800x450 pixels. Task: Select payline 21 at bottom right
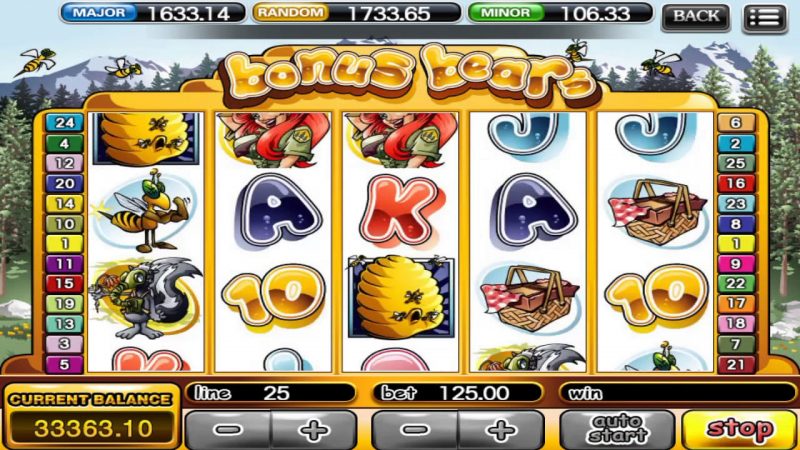[736, 364]
